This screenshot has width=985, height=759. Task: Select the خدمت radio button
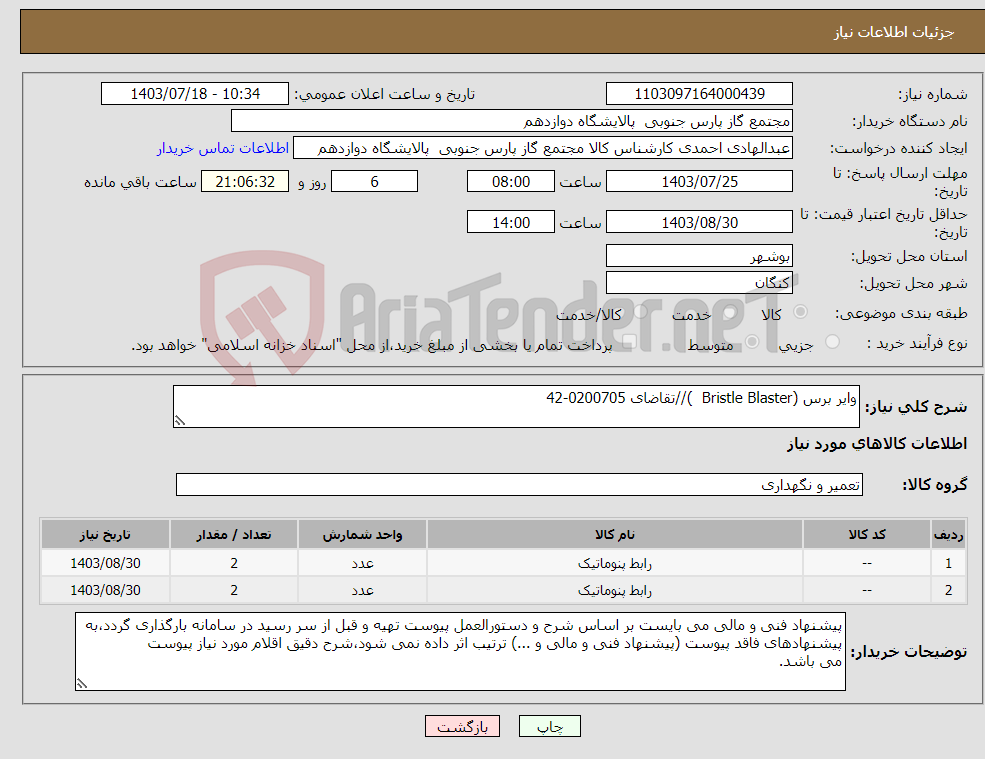point(729,312)
